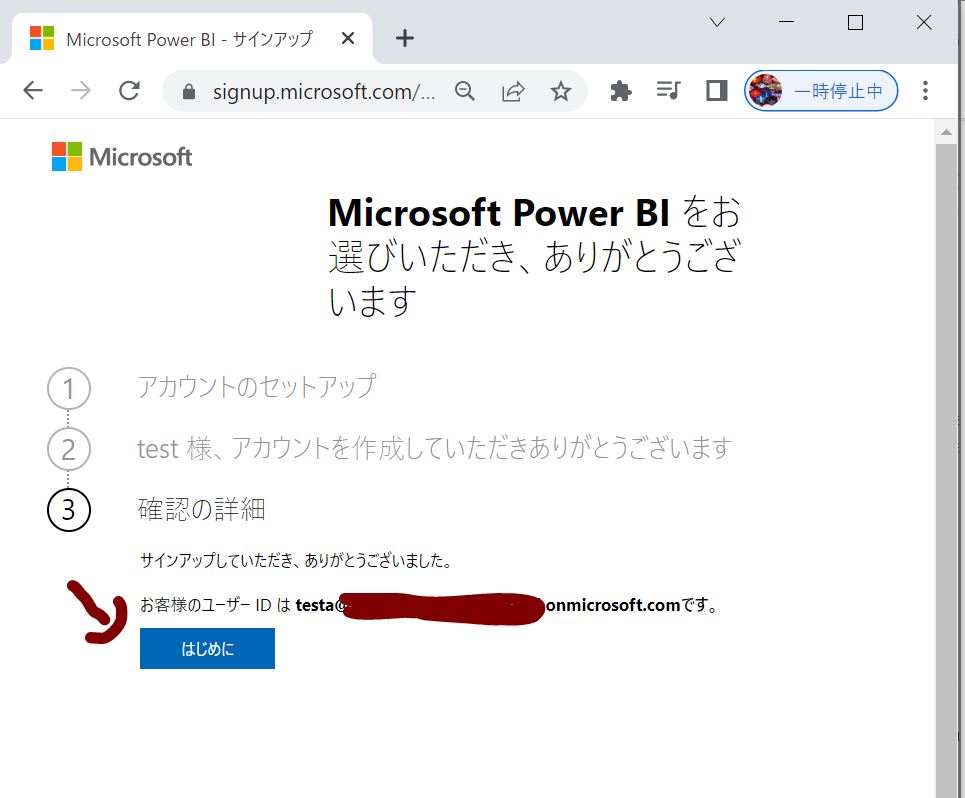Select the step 2 circle

69,449
